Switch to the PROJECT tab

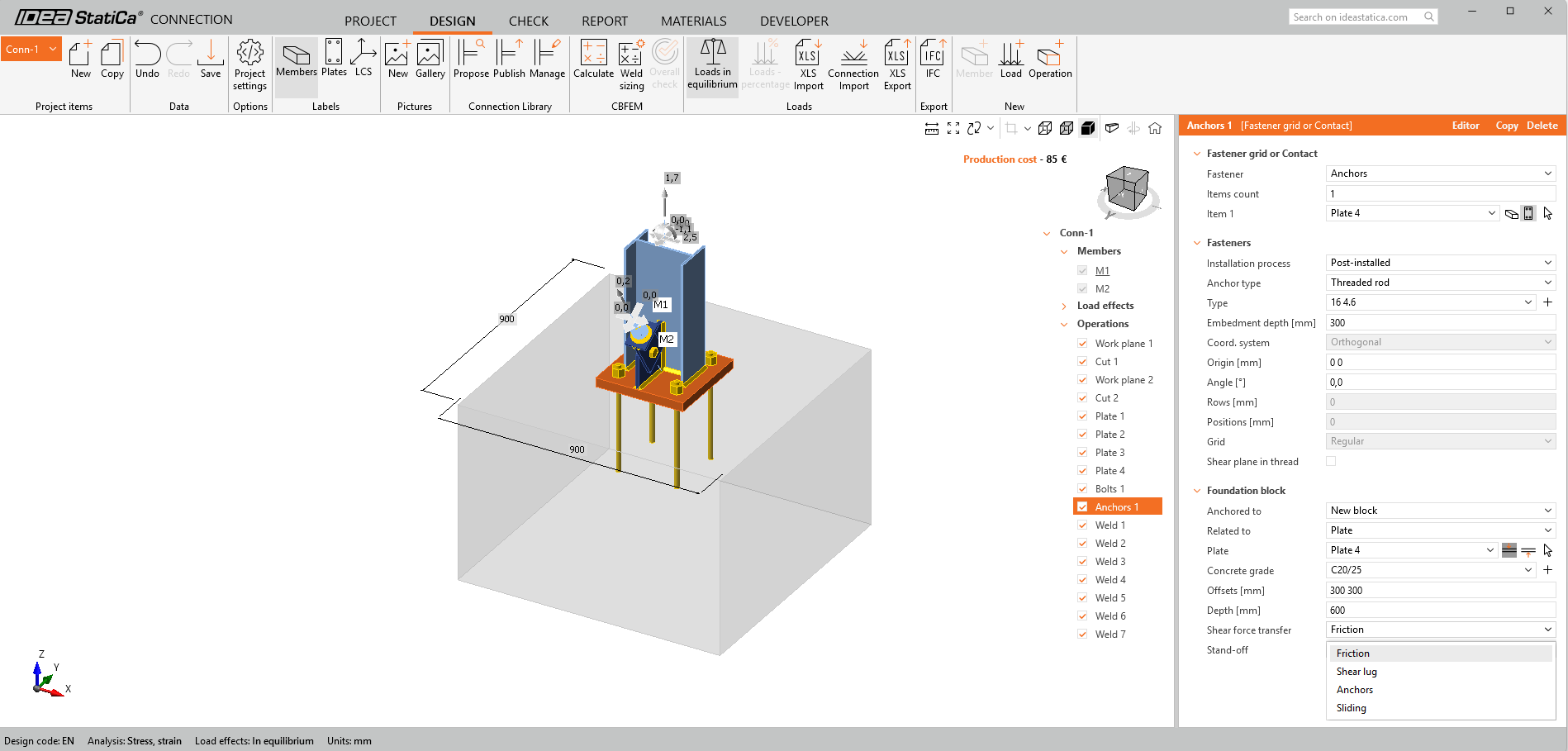[370, 21]
